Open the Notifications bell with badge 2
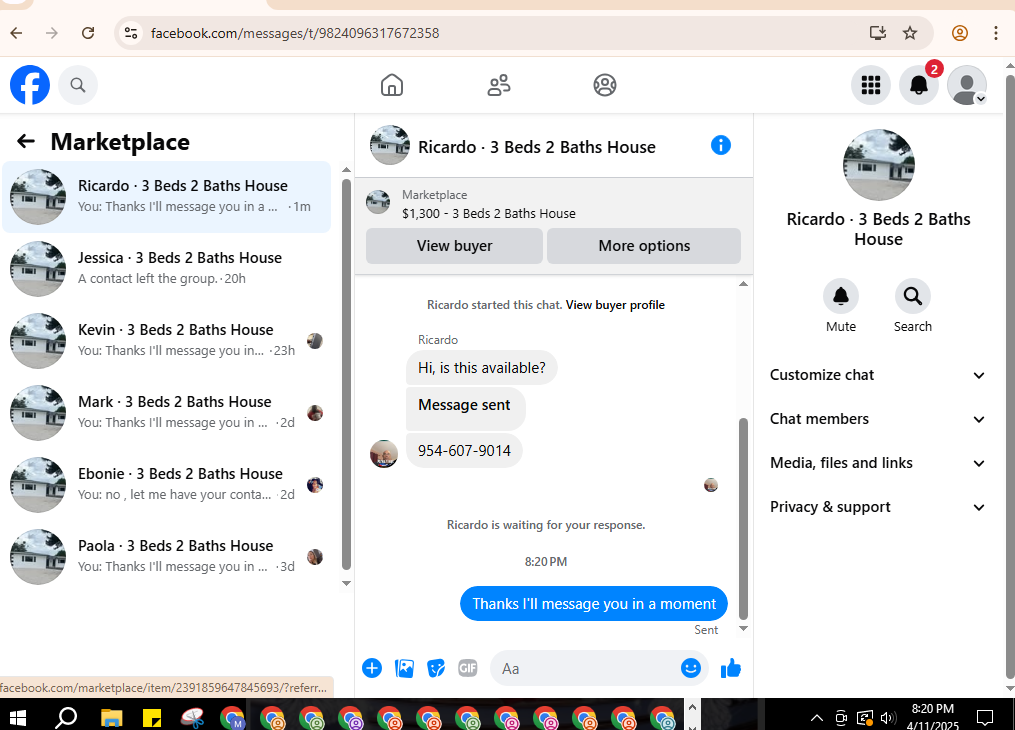Screen dimensions: 1015x730 pos(919,85)
